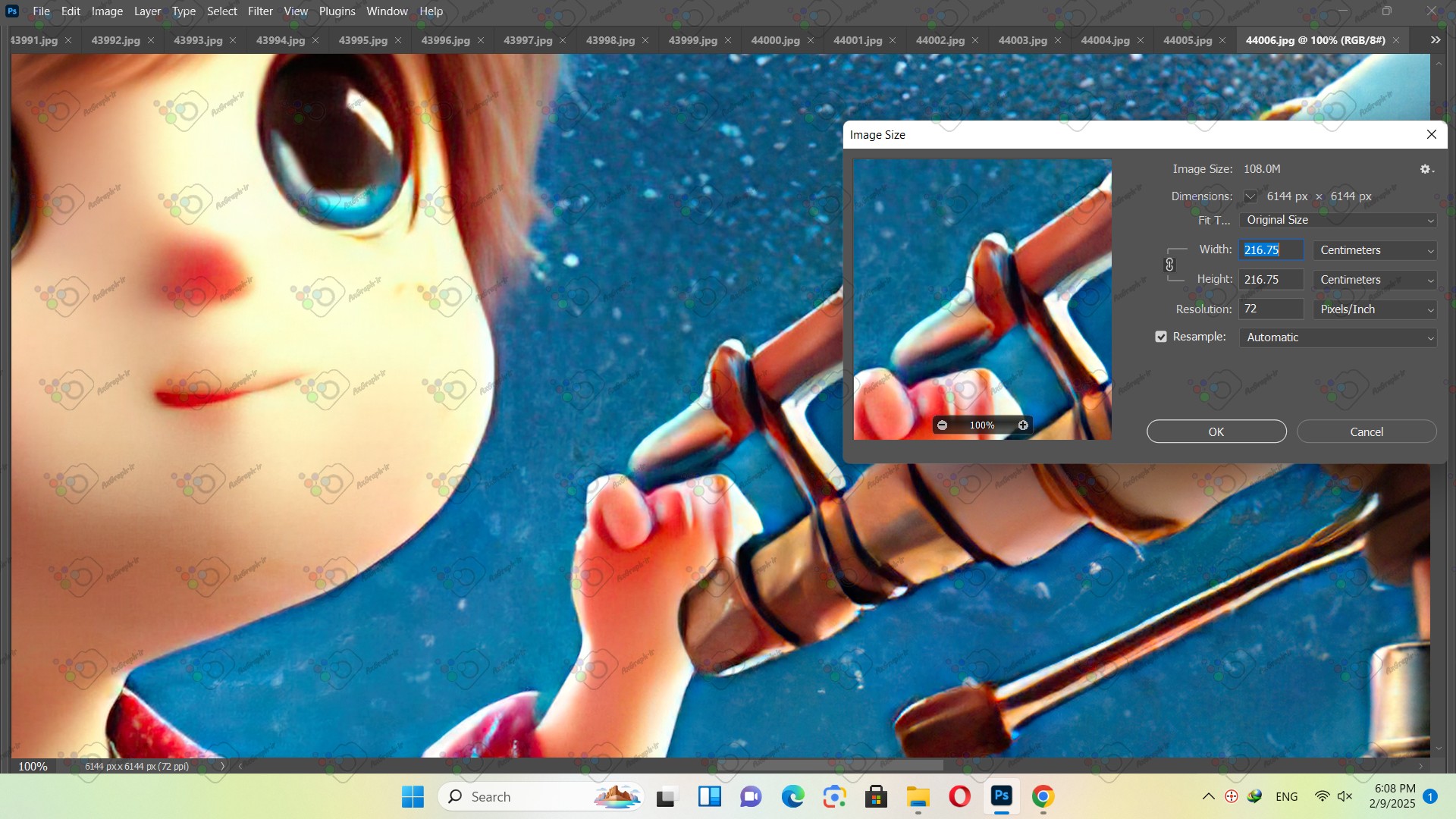Close the active 44006.jpg tab

click(x=1396, y=40)
